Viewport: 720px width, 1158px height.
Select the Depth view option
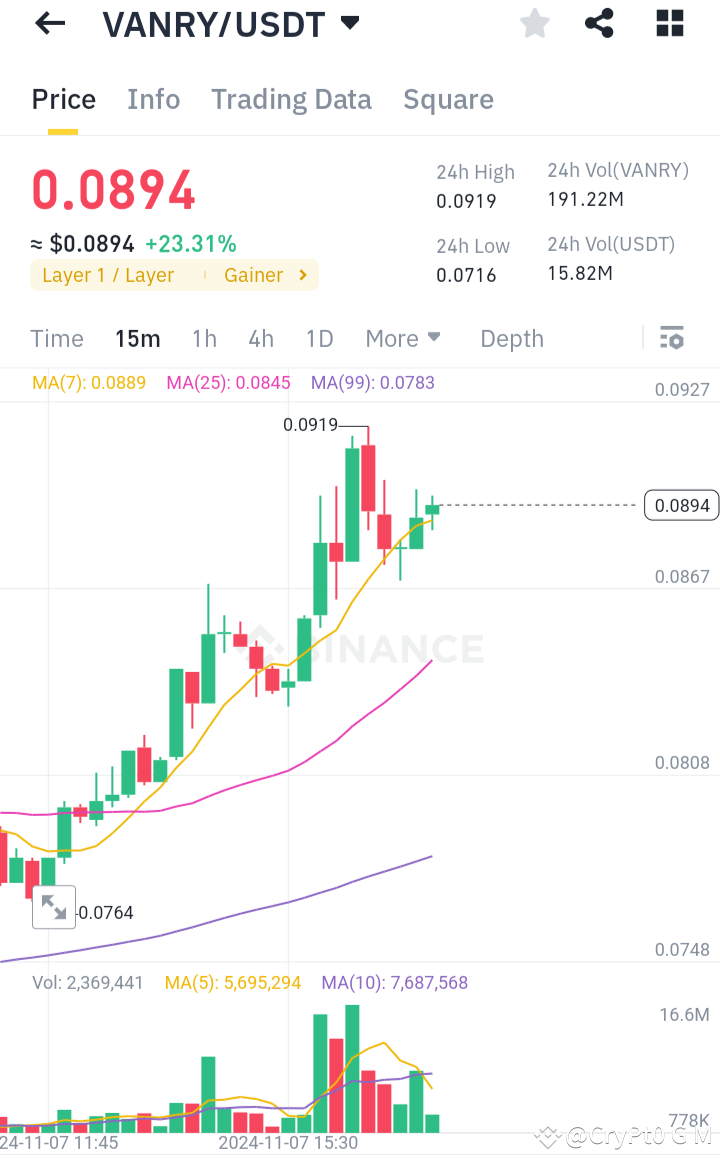[511, 338]
